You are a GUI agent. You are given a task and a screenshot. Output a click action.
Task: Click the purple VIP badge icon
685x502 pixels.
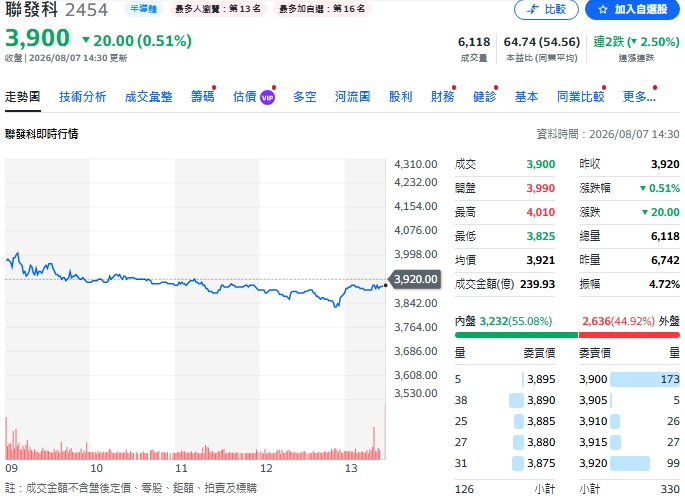[267, 97]
